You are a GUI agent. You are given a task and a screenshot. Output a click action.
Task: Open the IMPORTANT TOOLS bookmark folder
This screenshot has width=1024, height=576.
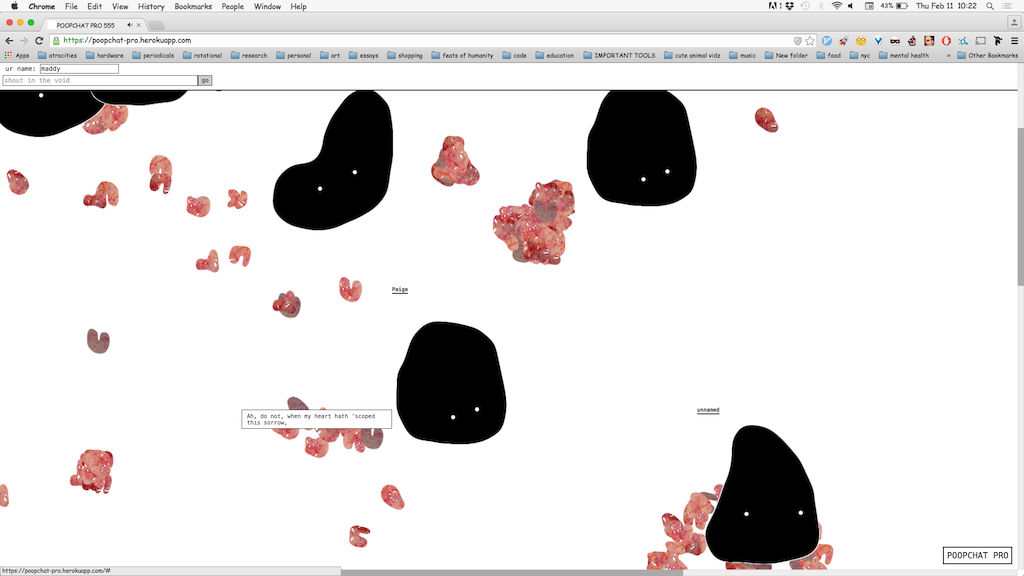tap(619, 56)
